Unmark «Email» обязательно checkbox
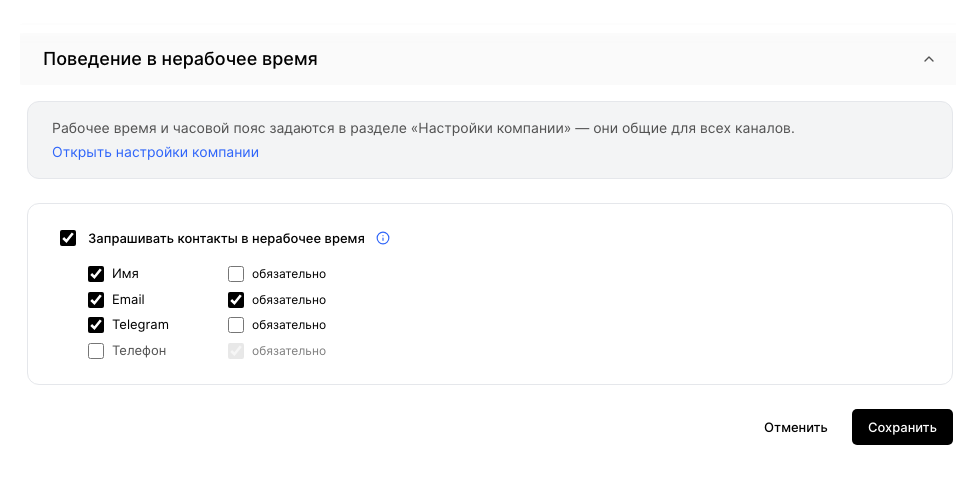 [236, 300]
